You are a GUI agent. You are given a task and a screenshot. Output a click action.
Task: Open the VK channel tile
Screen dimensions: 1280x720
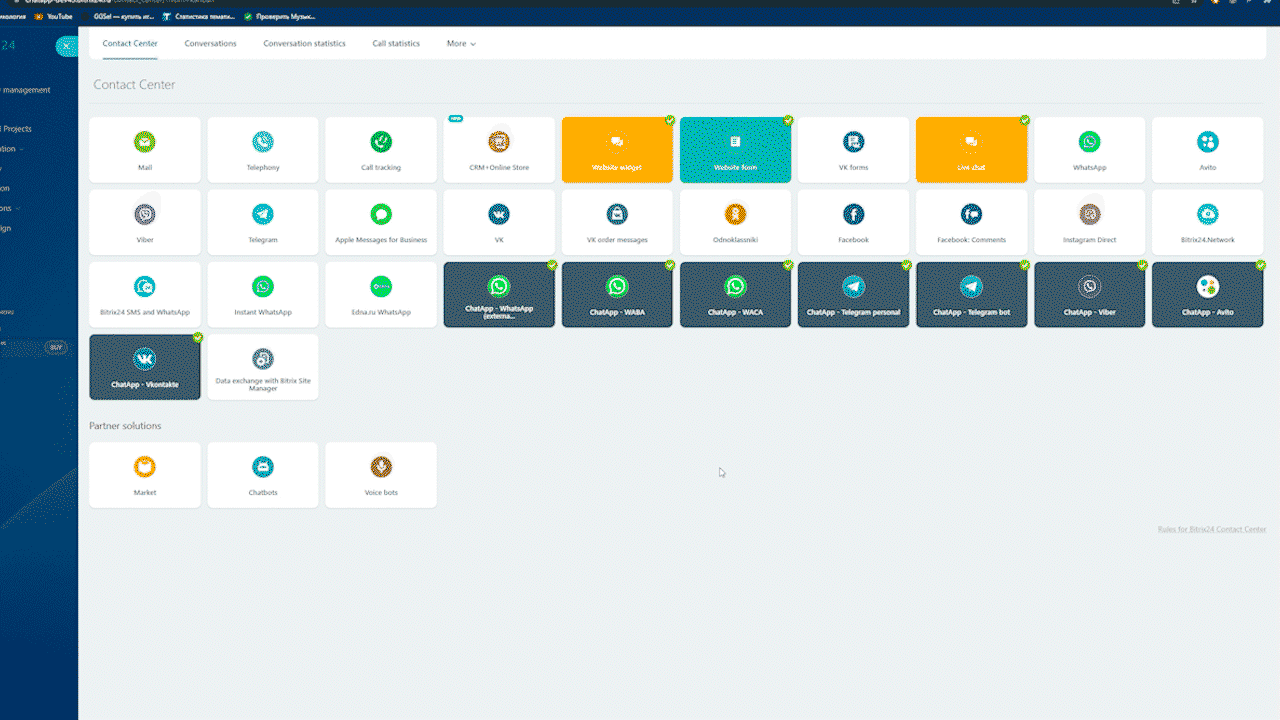coord(499,222)
